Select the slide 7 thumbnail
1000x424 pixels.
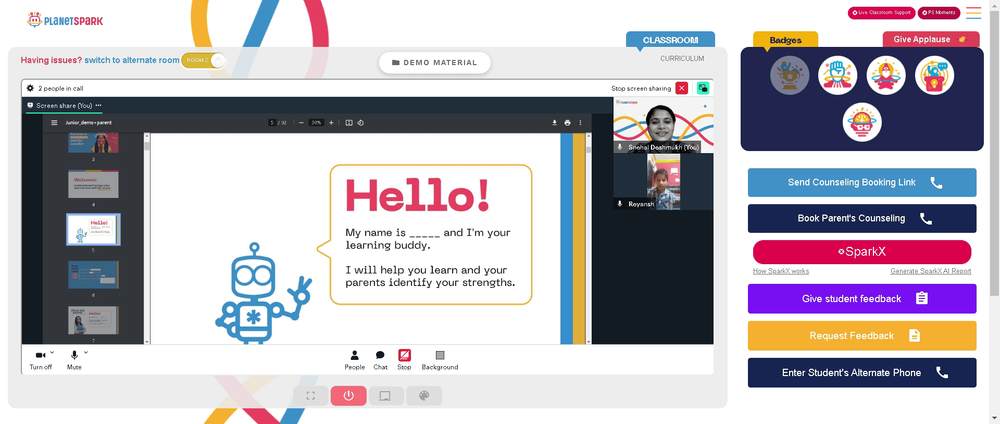point(93,320)
